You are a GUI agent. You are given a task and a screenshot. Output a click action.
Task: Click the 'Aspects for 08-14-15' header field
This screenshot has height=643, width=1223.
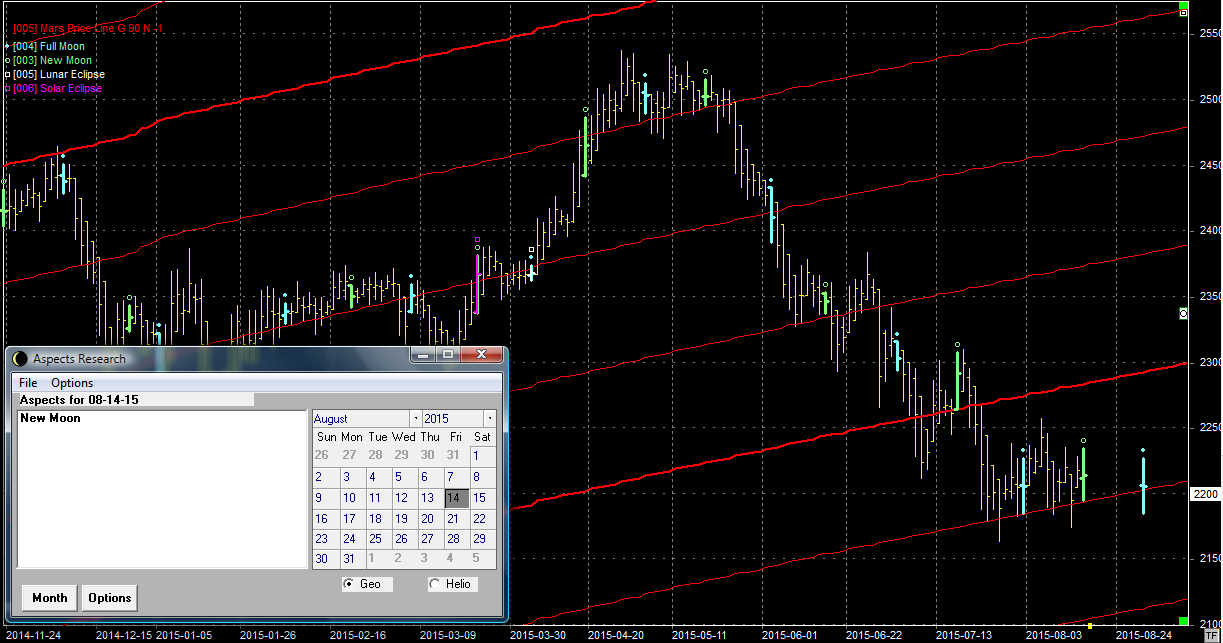(x=136, y=400)
